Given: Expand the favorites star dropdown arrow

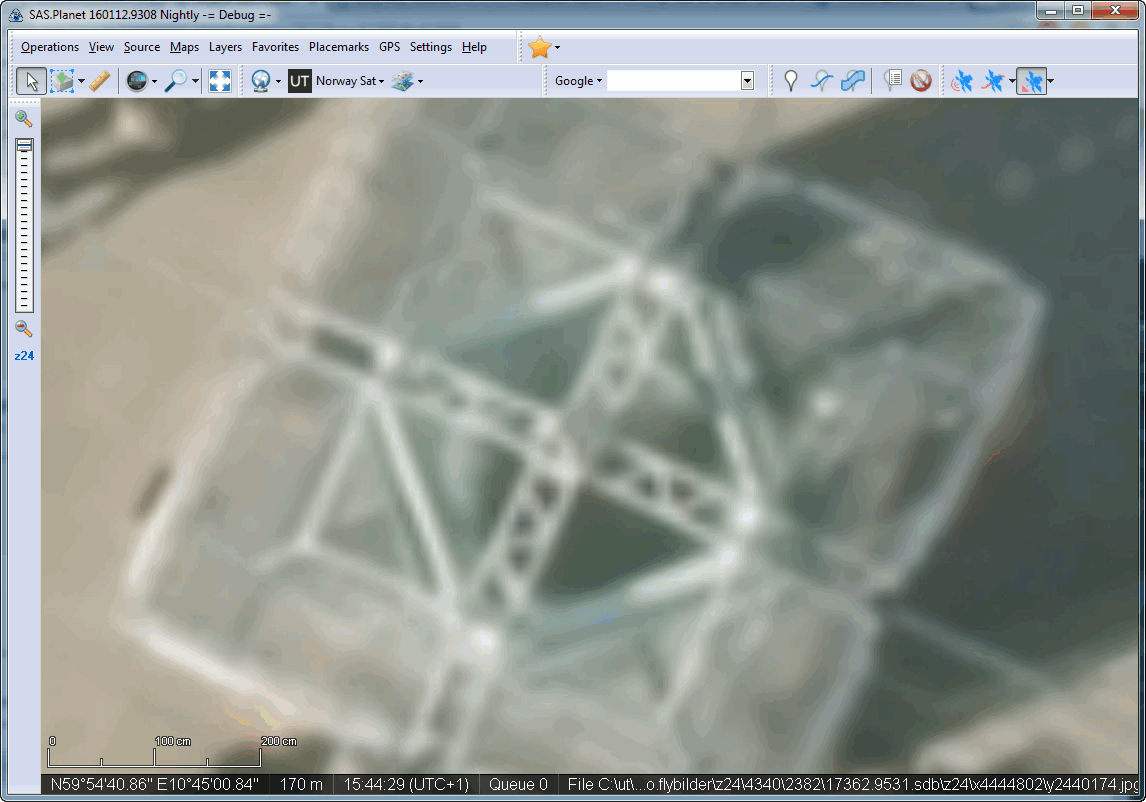Looking at the screenshot, I should coord(558,47).
